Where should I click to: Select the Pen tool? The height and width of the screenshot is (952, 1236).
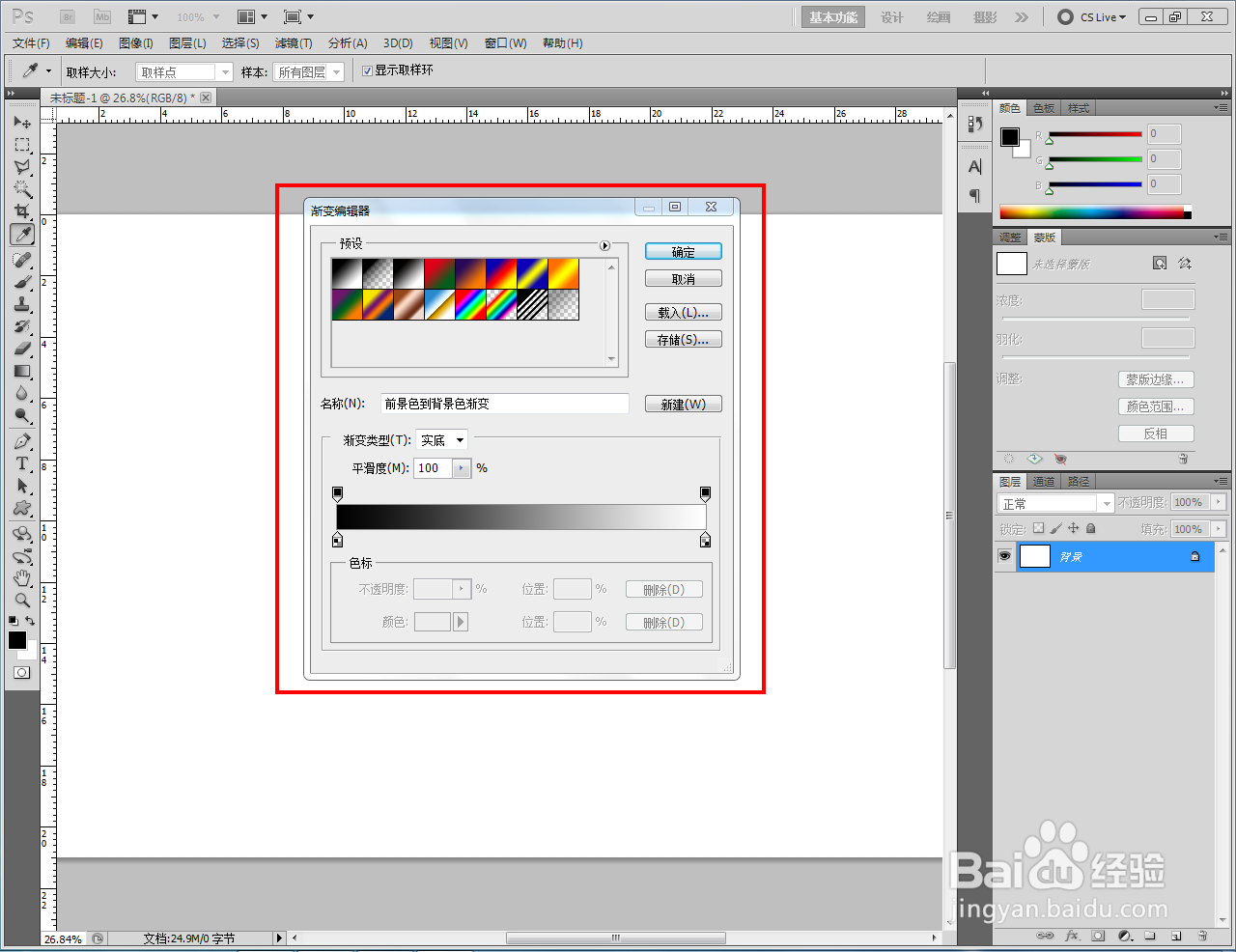coord(22,441)
